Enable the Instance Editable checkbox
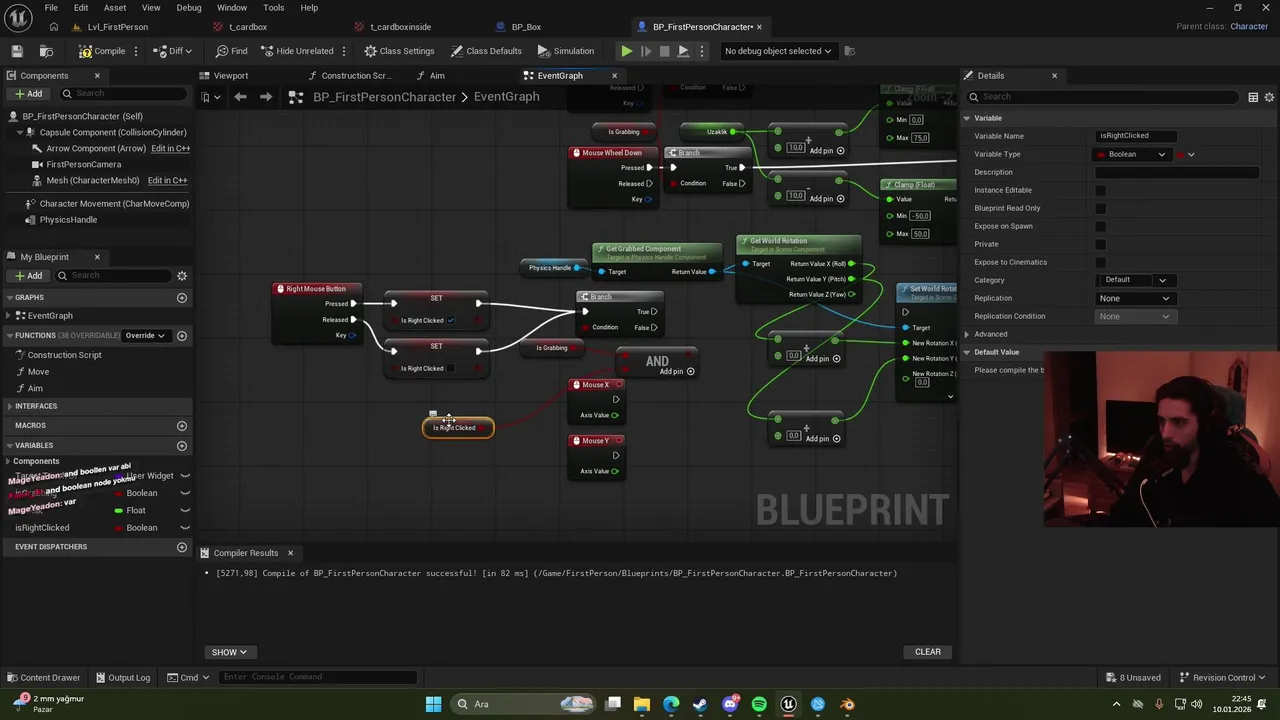This screenshot has width=1280, height=720. (1101, 190)
